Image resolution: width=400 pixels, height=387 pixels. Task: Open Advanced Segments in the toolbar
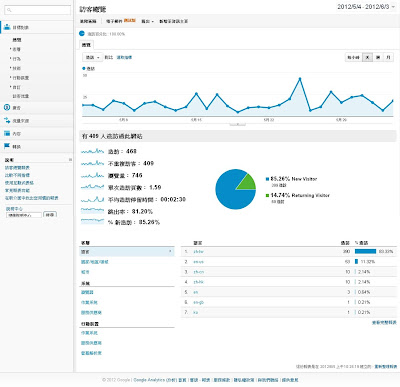click(88, 21)
